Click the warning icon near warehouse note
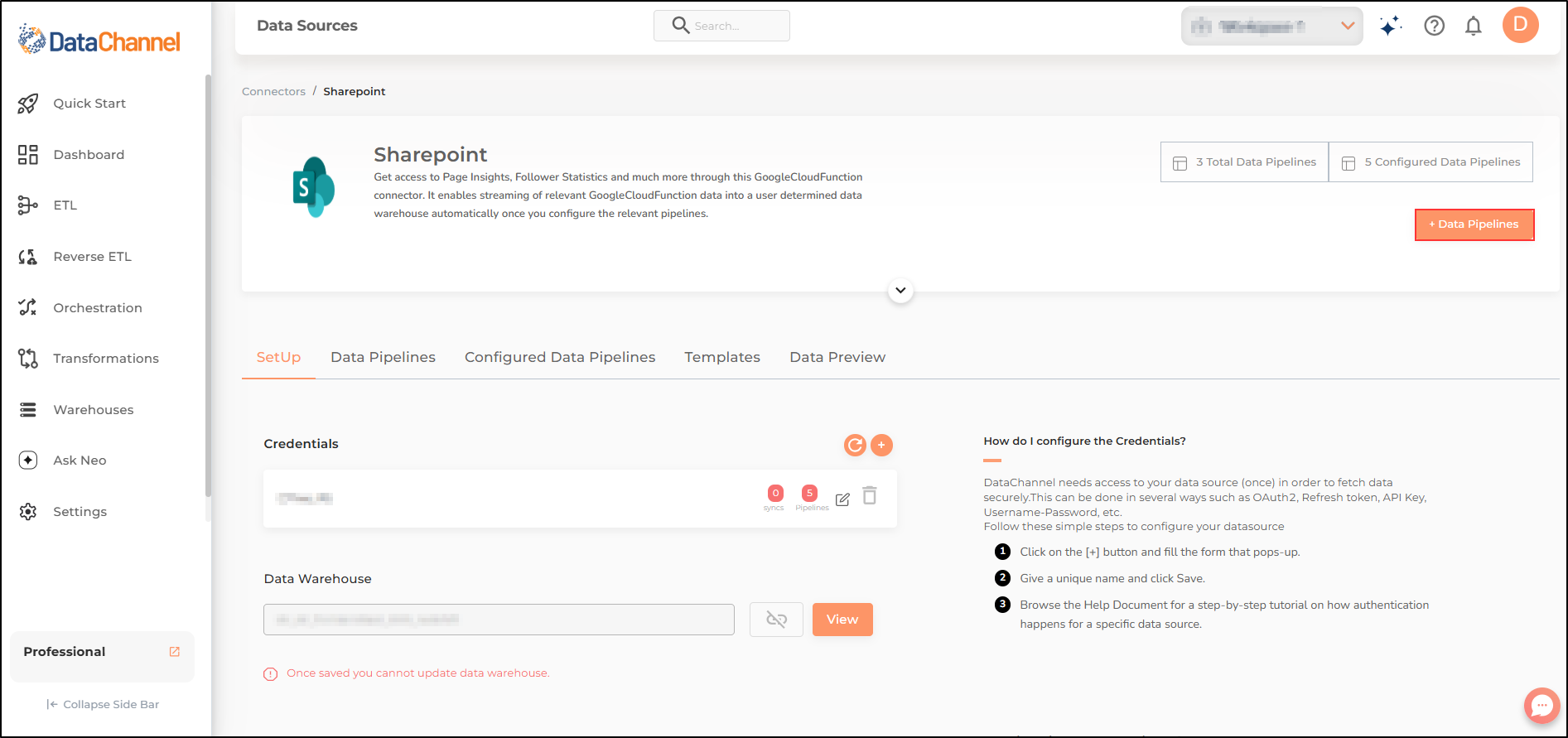The width and height of the screenshot is (1568, 738). tap(270, 674)
